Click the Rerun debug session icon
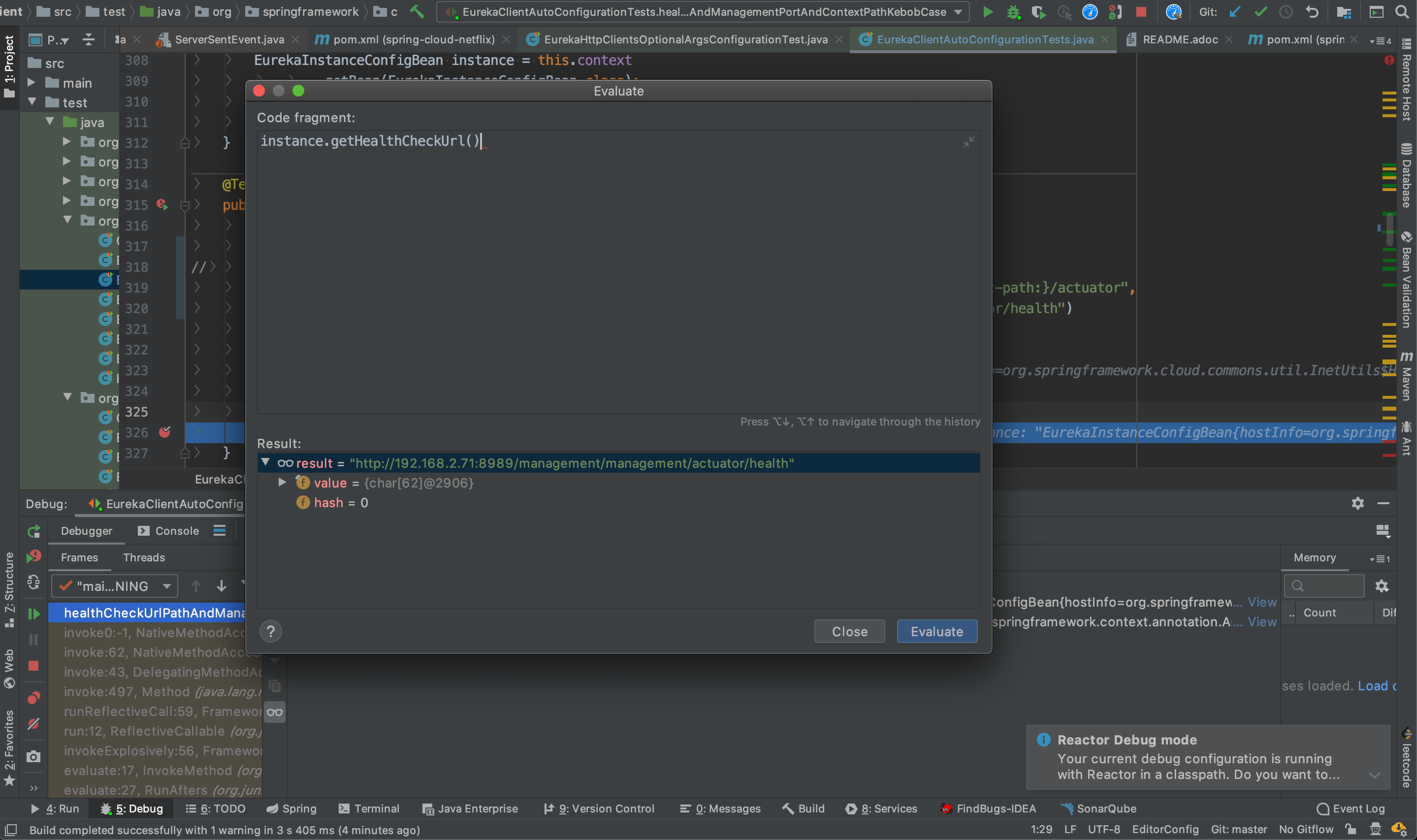 click(33, 531)
